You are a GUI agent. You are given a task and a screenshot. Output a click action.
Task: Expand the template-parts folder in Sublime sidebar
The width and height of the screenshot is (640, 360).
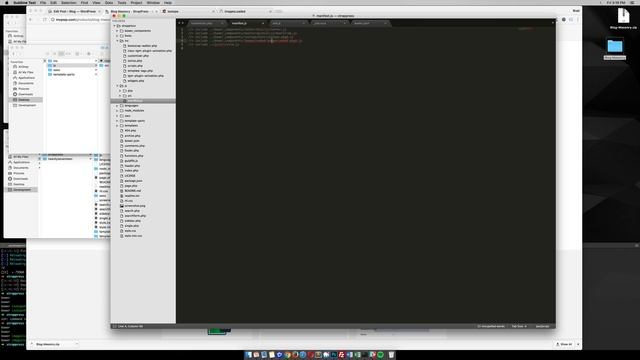point(117,121)
